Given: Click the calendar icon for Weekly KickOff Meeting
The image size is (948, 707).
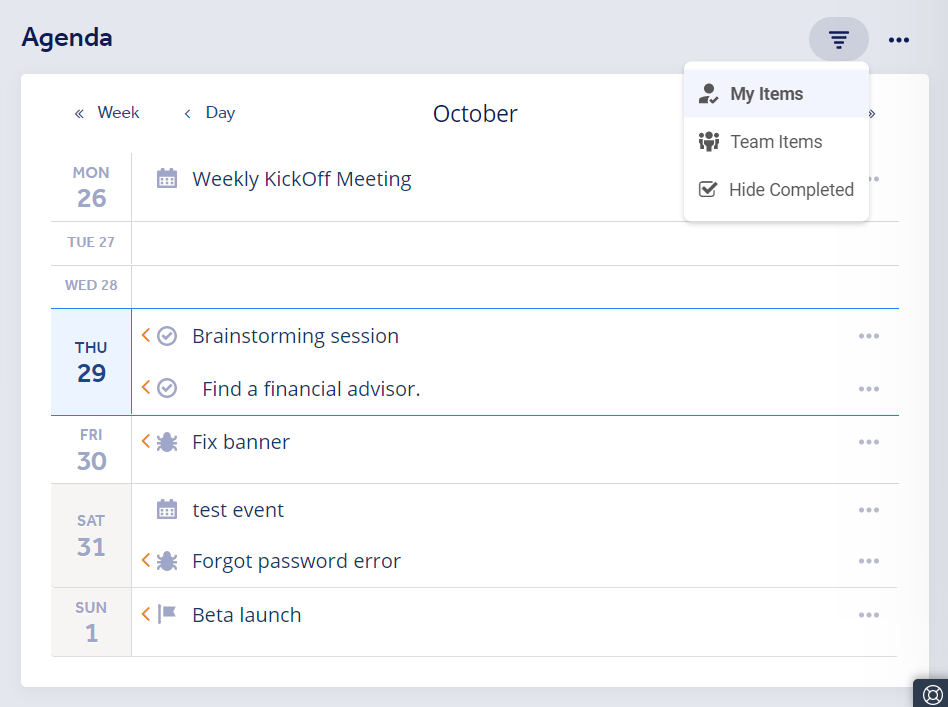Looking at the screenshot, I should point(167,179).
